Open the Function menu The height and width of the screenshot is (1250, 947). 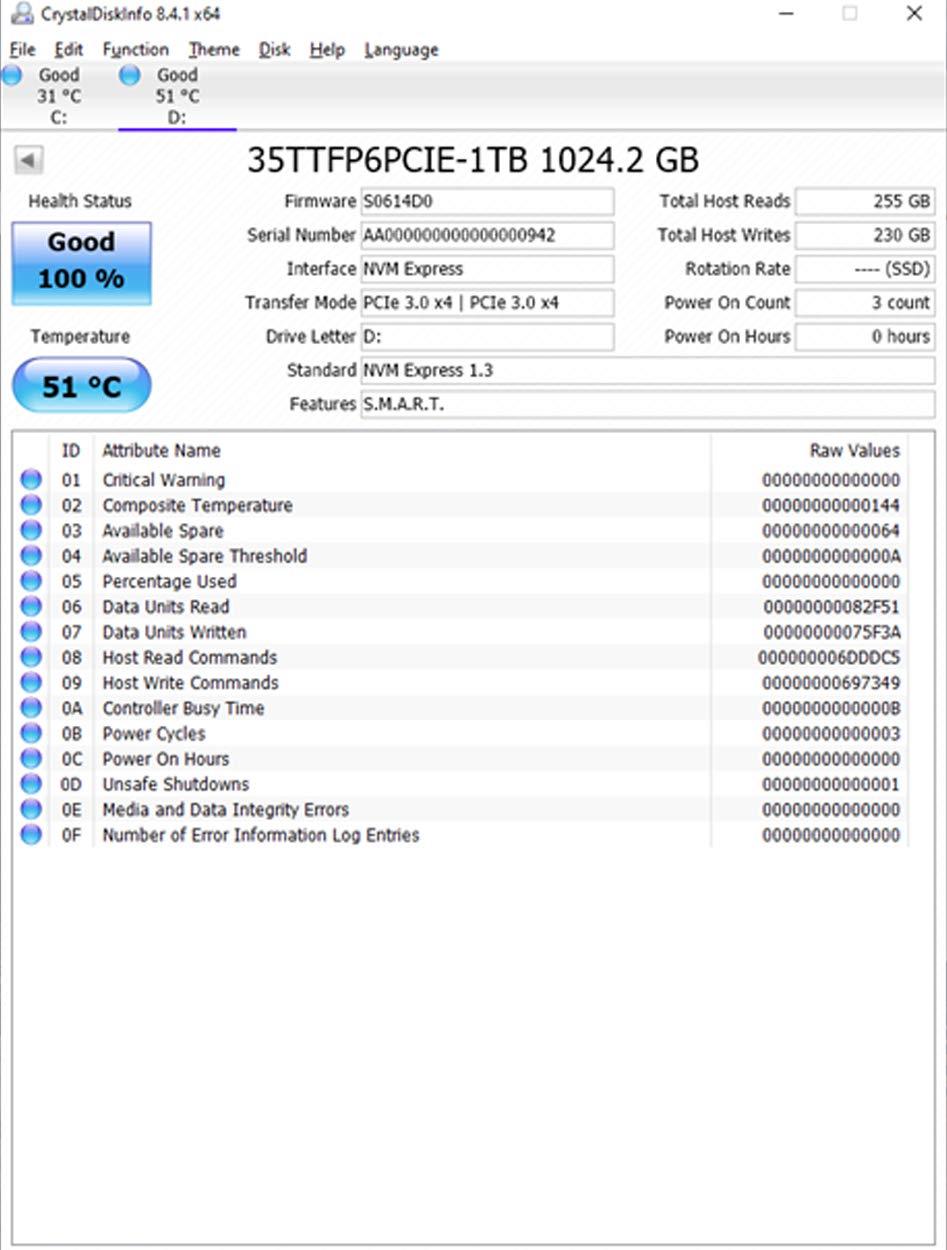click(x=135, y=49)
